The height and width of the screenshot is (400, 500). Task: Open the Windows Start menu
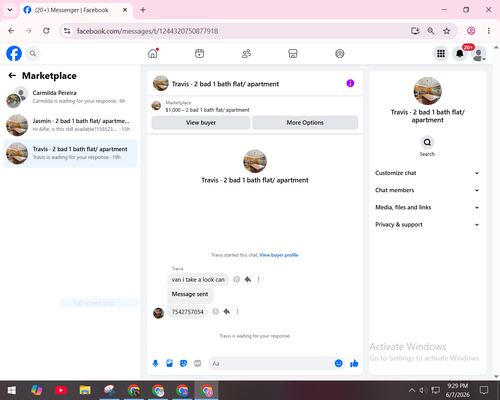click(x=12, y=390)
